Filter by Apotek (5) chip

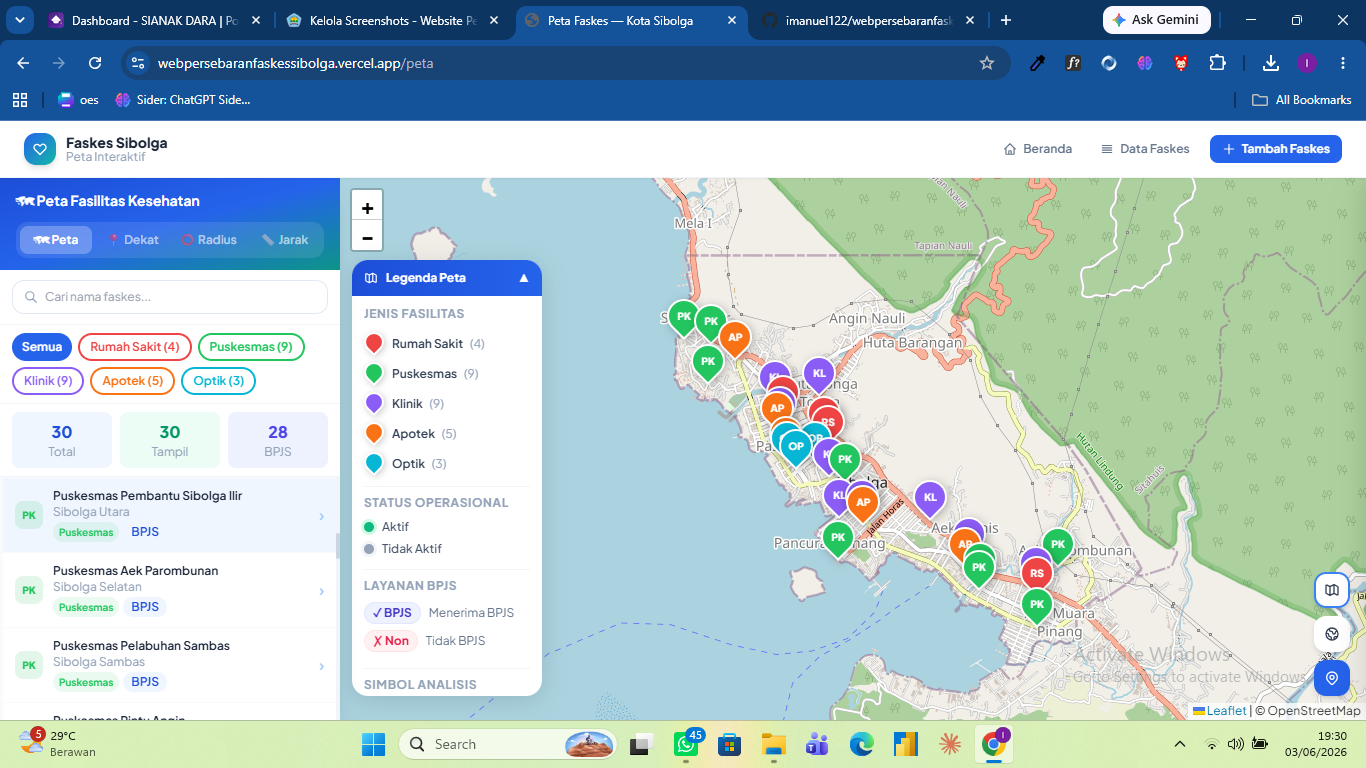pyautogui.click(x=132, y=381)
